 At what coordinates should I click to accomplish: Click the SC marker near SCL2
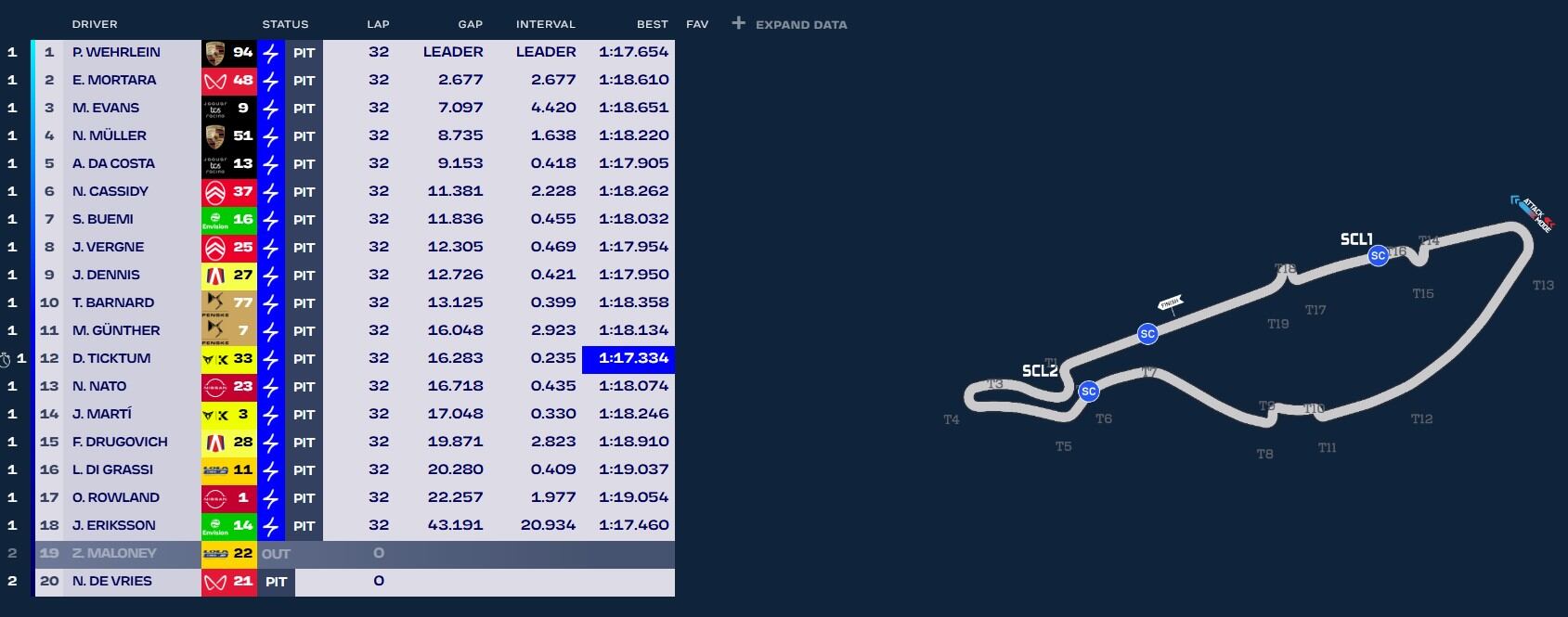tap(1089, 392)
